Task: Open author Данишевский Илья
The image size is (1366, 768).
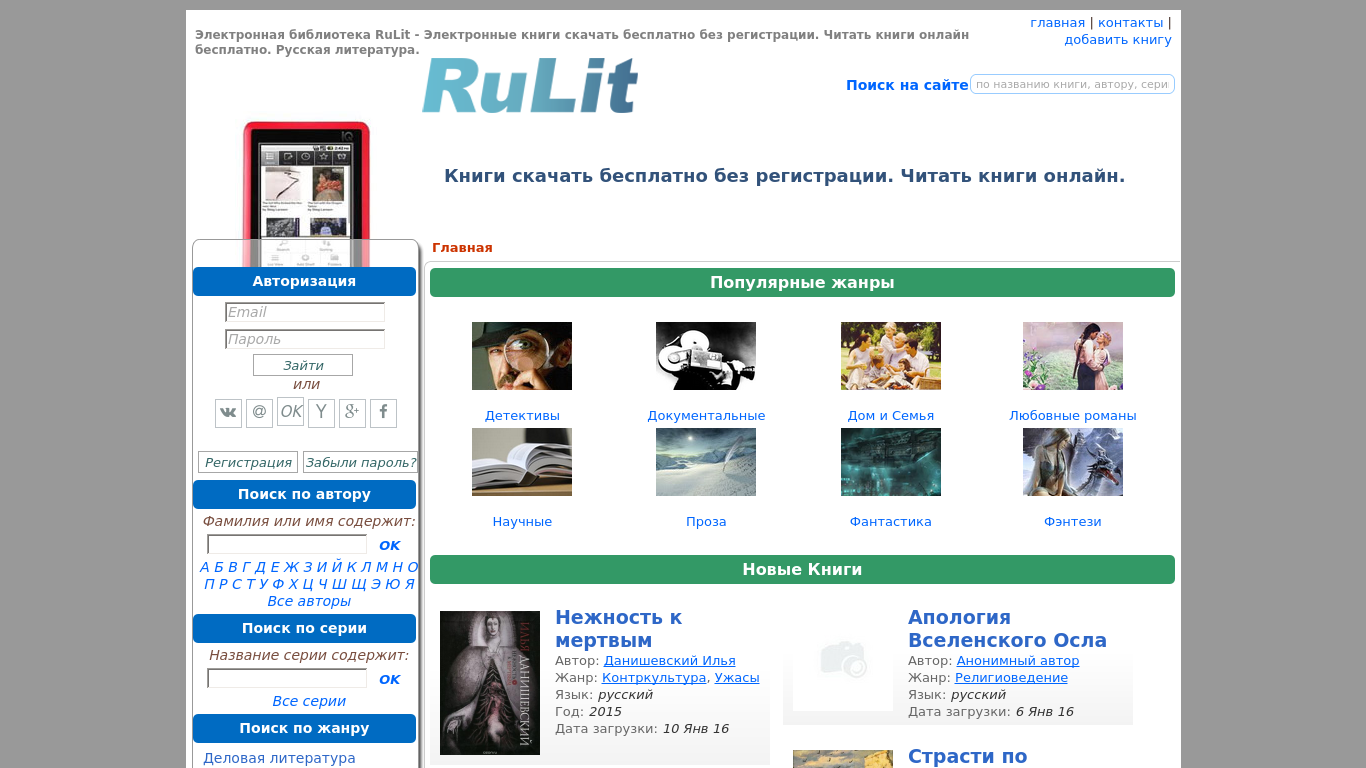Action: (669, 661)
